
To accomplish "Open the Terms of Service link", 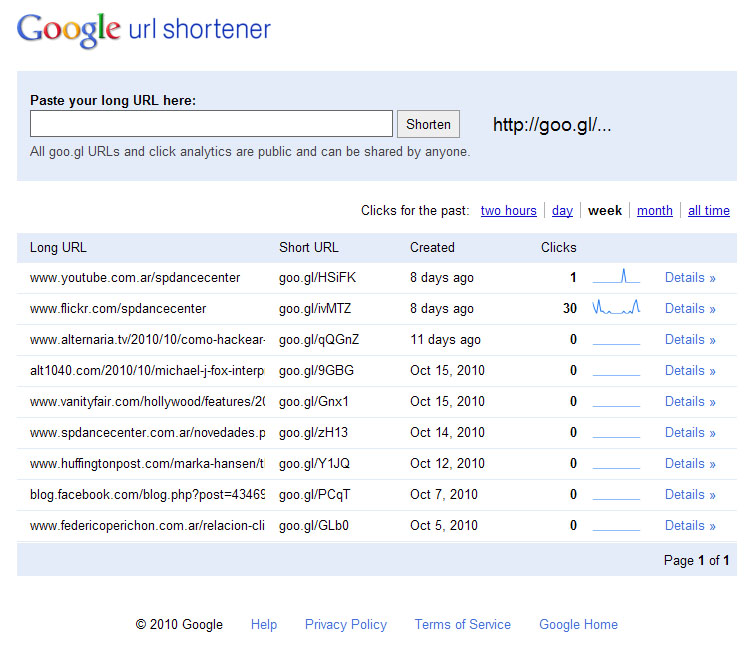I will tap(463, 624).
